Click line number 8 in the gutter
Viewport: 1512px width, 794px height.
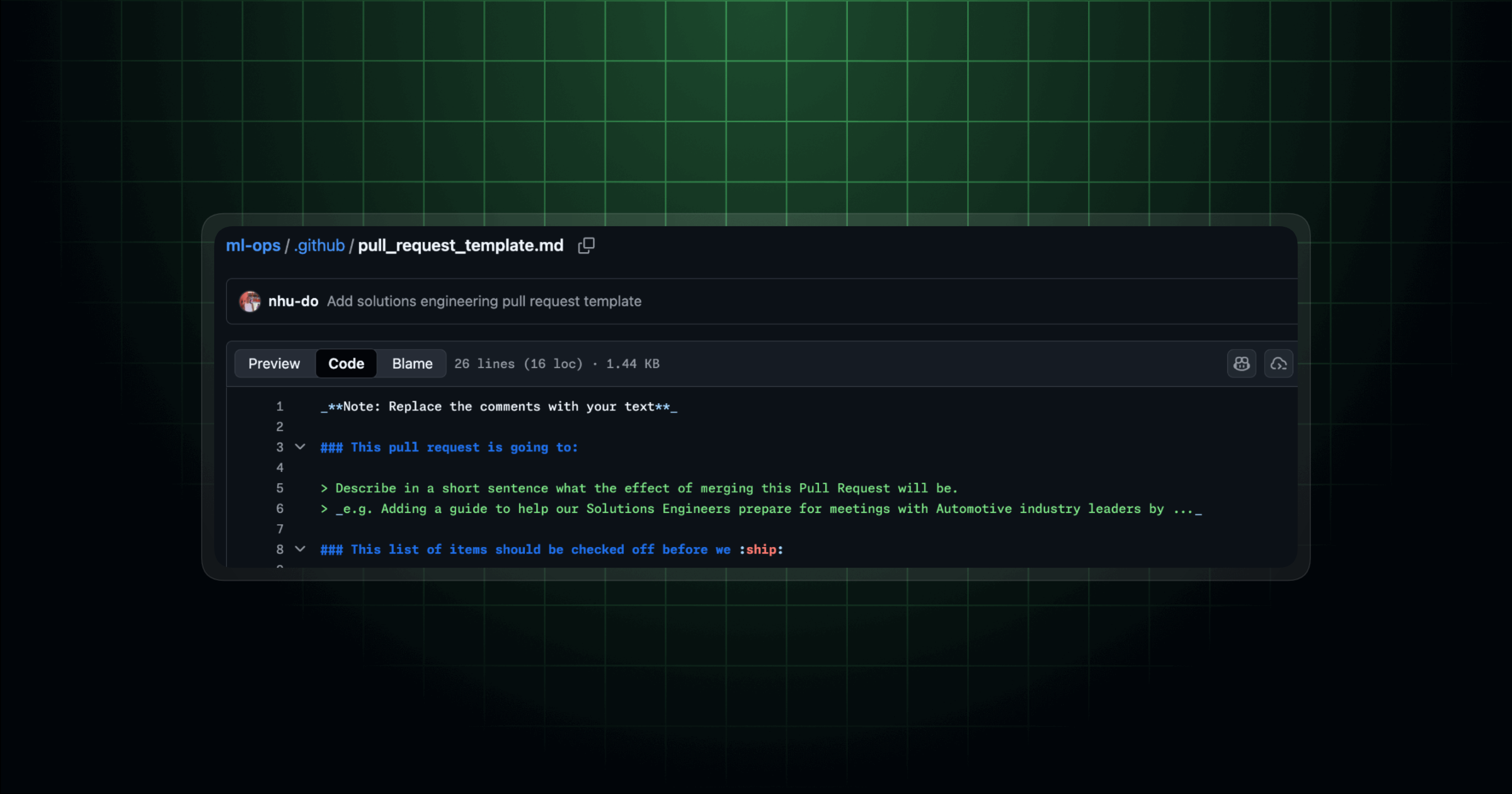click(280, 549)
